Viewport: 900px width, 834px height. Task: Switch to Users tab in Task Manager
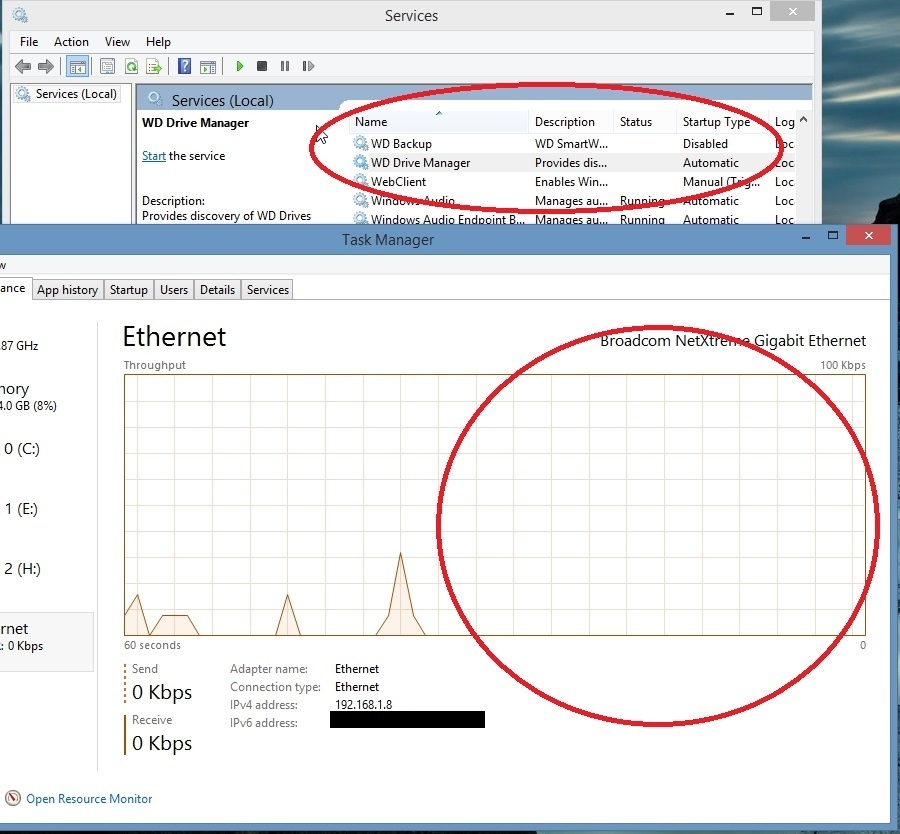pyautogui.click(x=174, y=290)
